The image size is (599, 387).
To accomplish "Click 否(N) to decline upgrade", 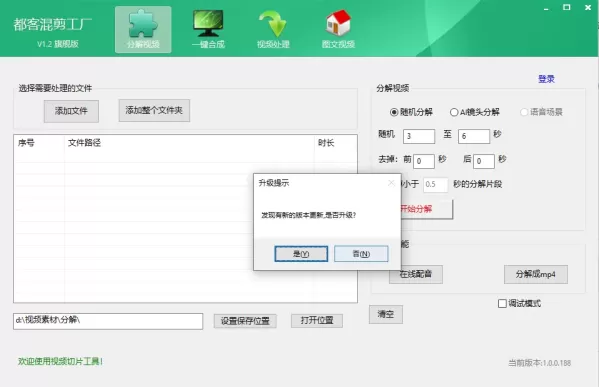I will pyautogui.click(x=361, y=254).
